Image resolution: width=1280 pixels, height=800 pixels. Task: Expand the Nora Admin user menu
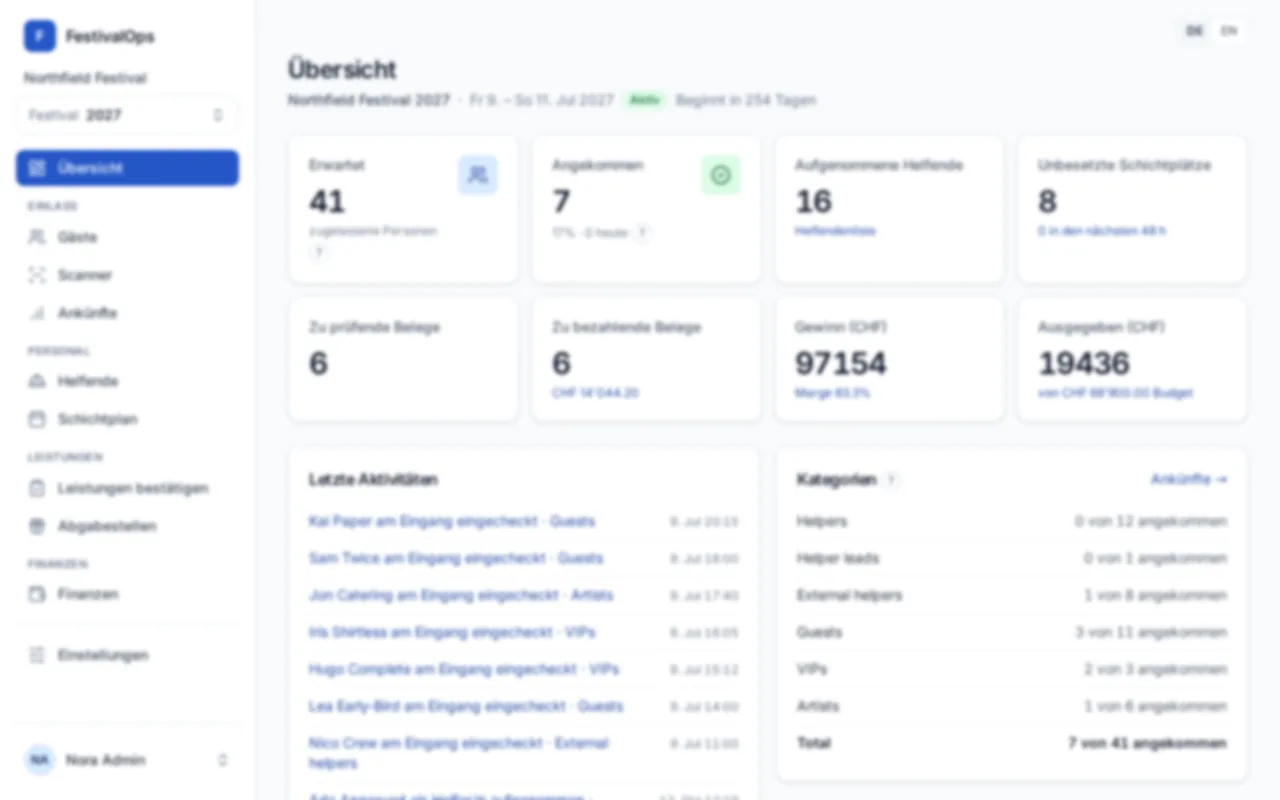pyautogui.click(x=127, y=760)
